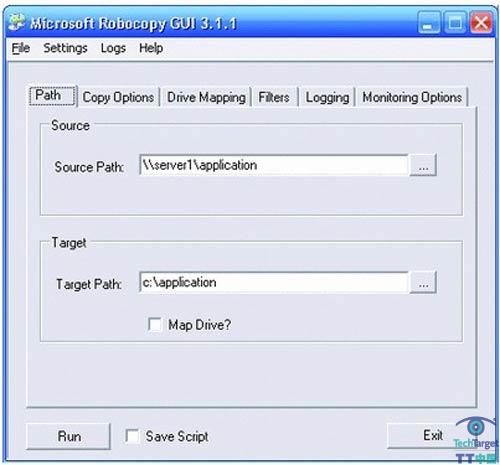Click the Source Path input field
Image resolution: width=500 pixels, height=465 pixels.
pos(274,165)
